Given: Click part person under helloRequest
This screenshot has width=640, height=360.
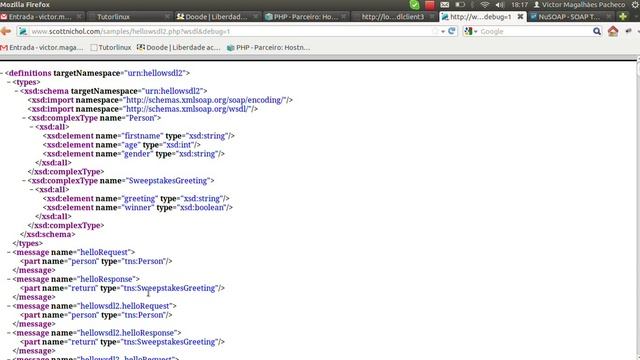Looking at the screenshot, I should (x=96, y=262).
